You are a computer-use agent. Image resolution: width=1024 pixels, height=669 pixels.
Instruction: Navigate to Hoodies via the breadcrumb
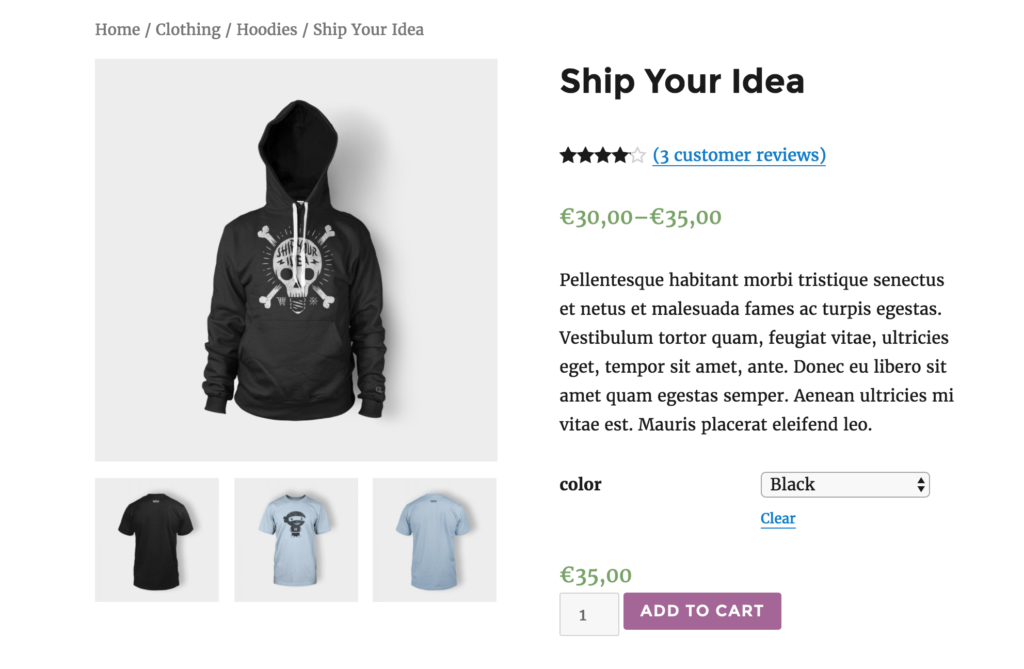(267, 29)
